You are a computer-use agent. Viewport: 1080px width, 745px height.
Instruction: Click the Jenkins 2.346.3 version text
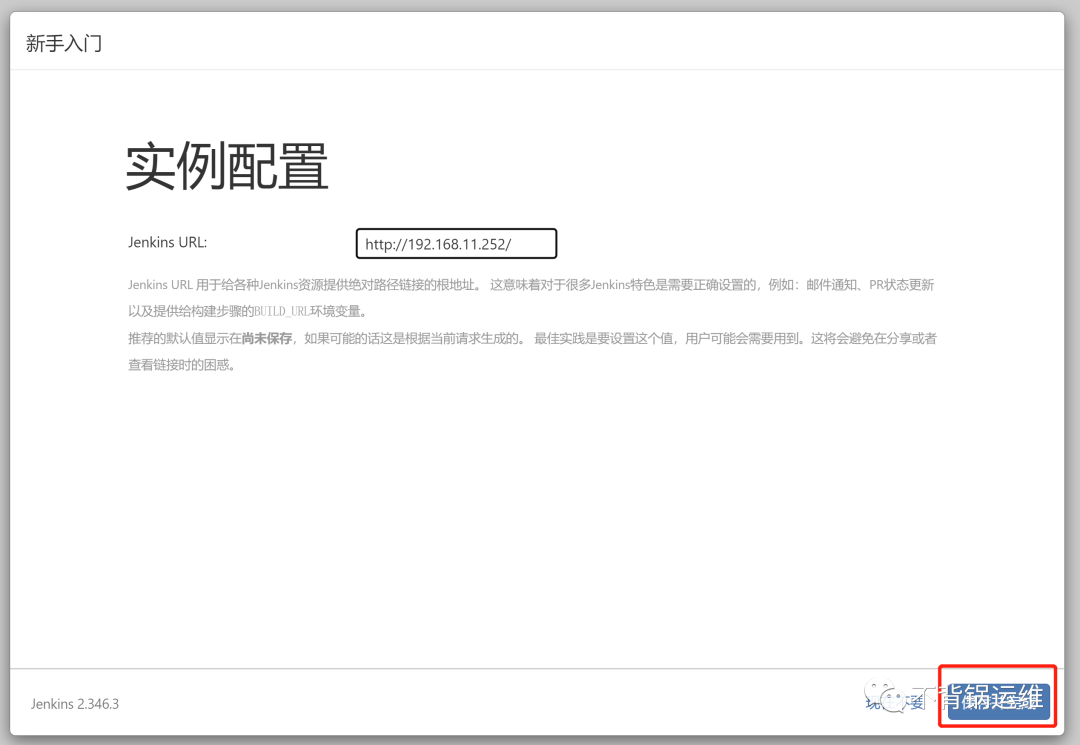74,704
